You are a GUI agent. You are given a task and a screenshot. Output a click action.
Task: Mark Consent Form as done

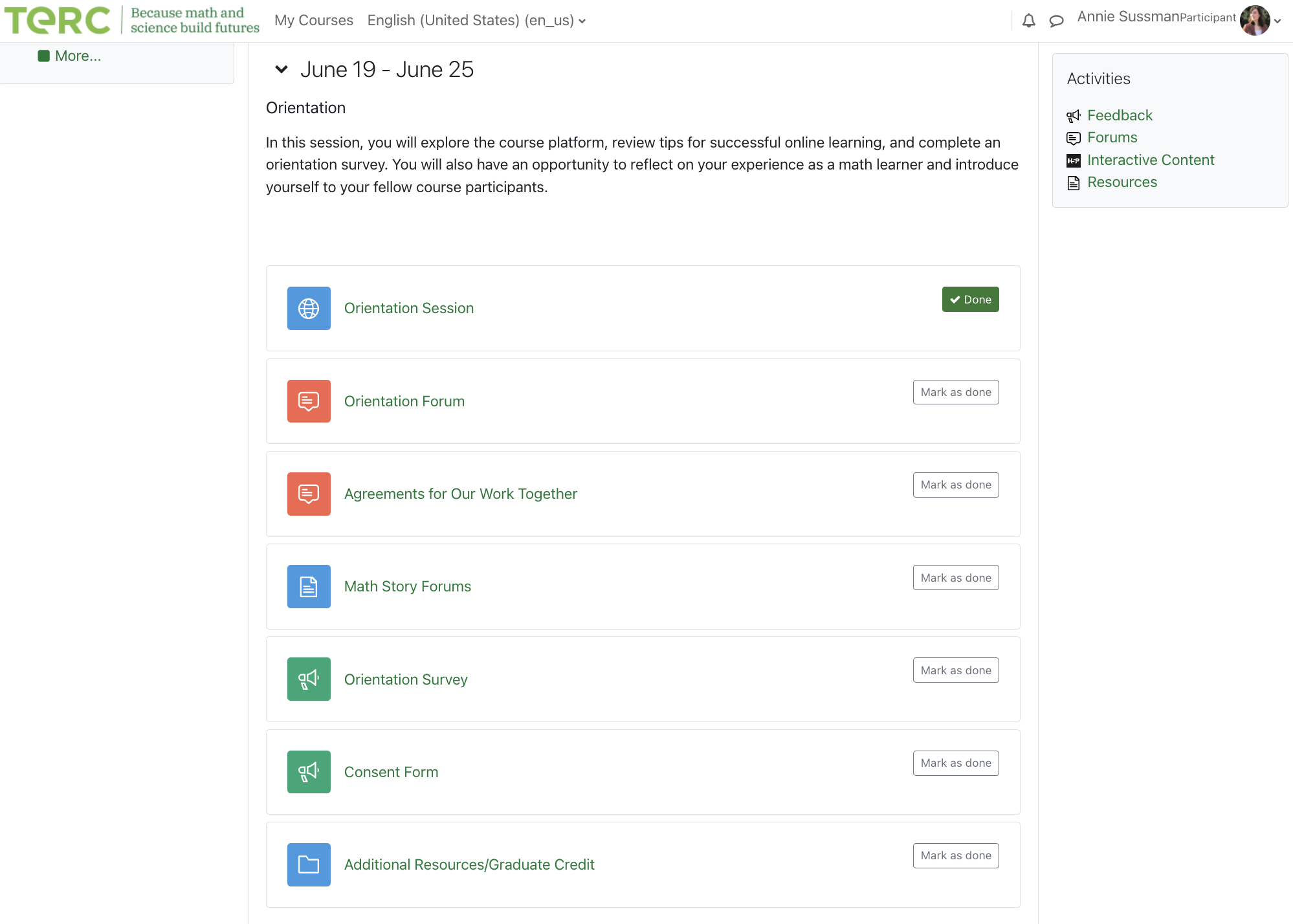tap(956, 763)
